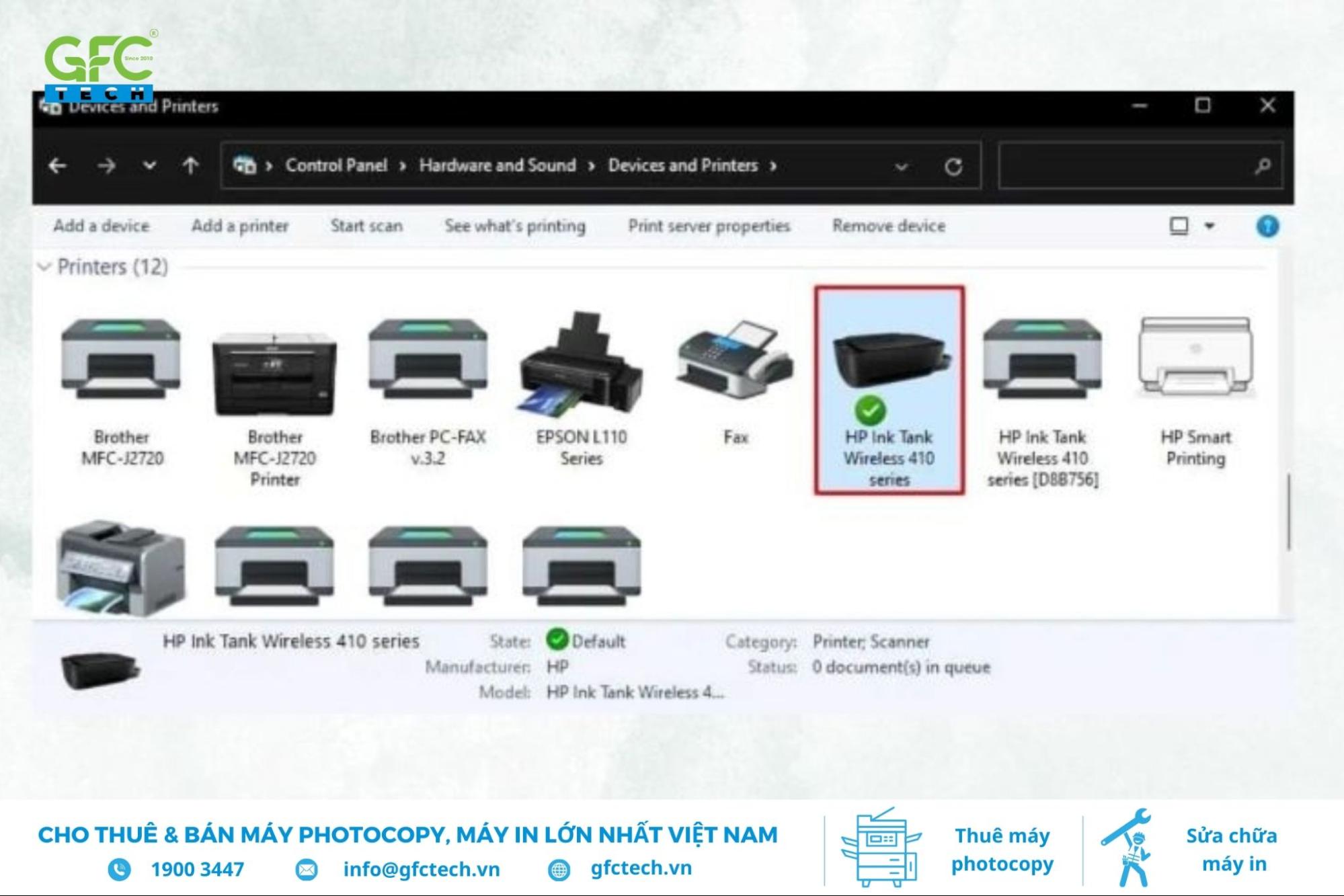
Task: Click details pane title 'HP Ink Tank Wireless 410 series'
Action: (291, 641)
